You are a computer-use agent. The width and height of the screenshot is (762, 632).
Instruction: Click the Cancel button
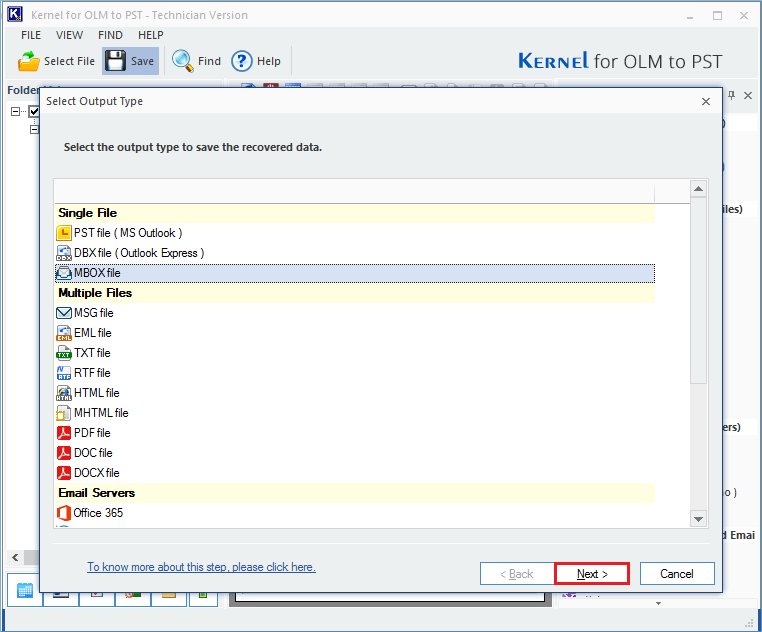pos(677,574)
